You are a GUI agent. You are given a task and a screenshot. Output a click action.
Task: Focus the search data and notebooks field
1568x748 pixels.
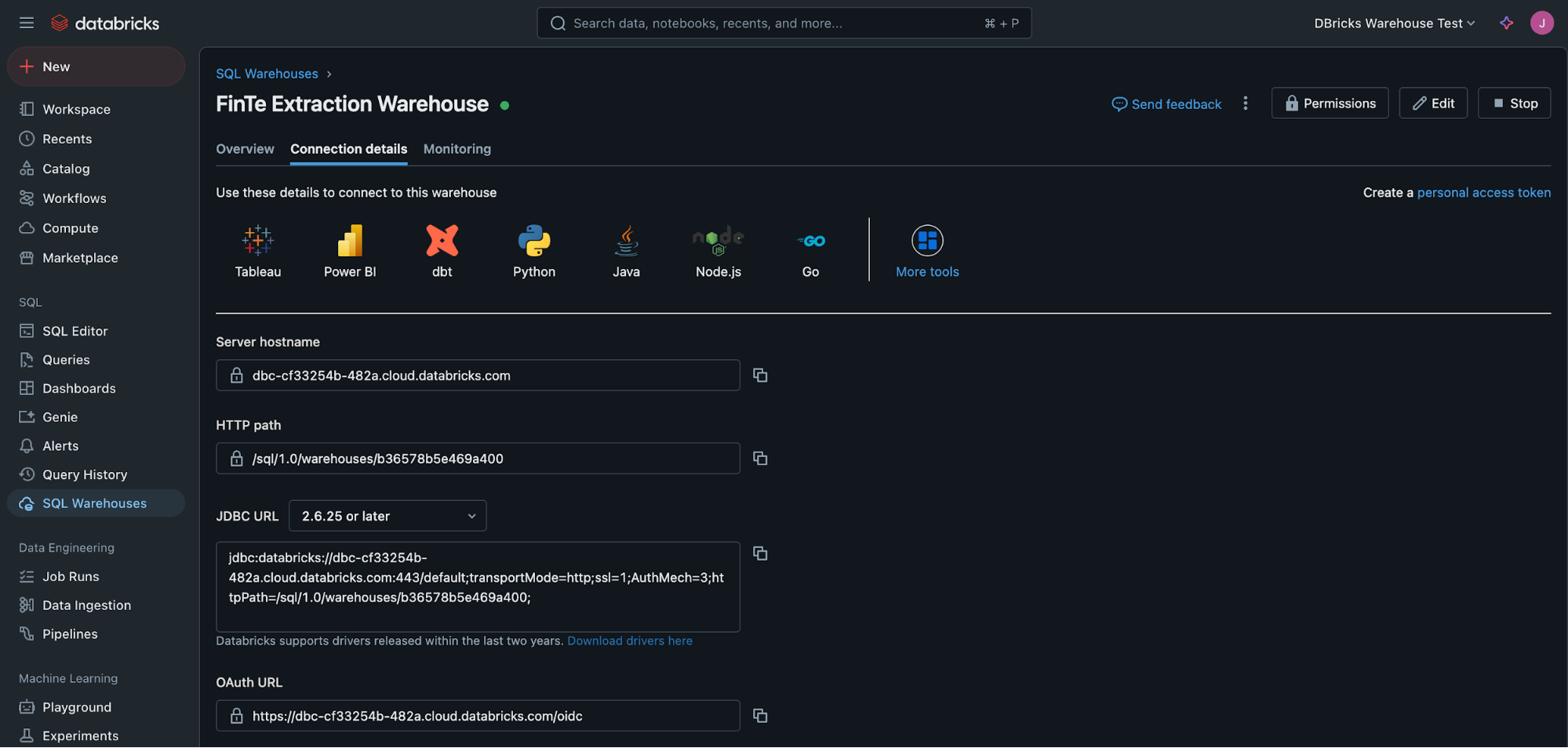[x=784, y=23]
